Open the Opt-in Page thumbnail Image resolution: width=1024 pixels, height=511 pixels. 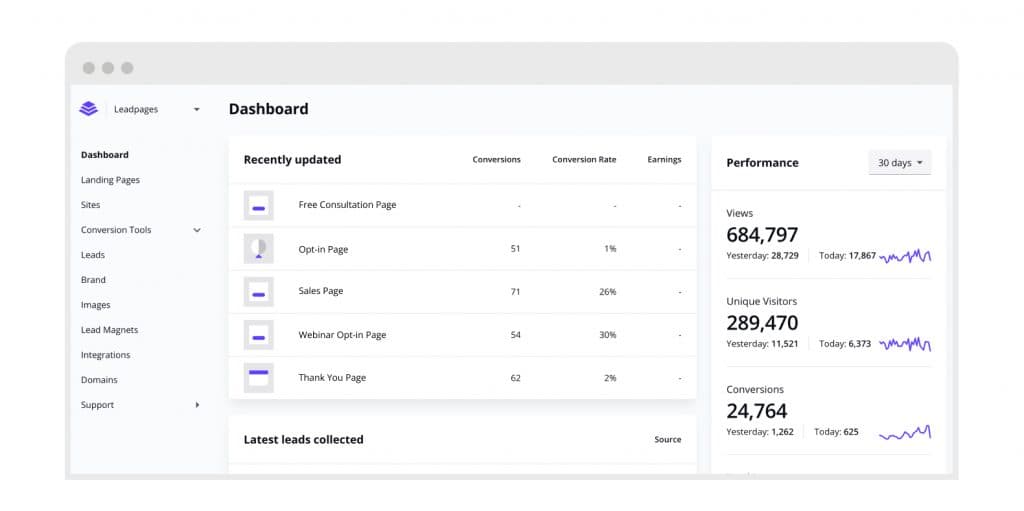(259, 248)
